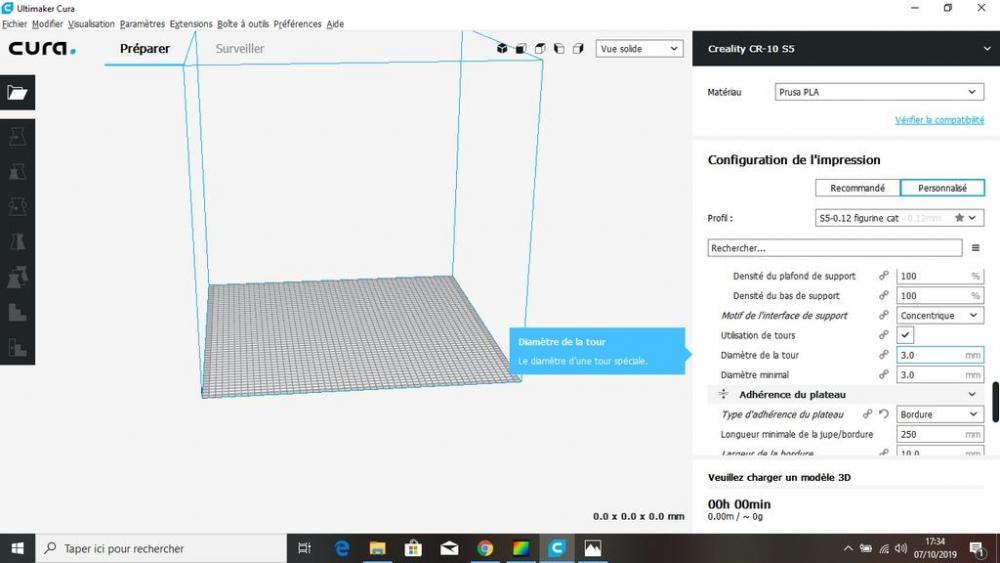This screenshot has height=563, width=1000.
Task: Select the Mirror tool in sidebar
Action: pos(17,242)
